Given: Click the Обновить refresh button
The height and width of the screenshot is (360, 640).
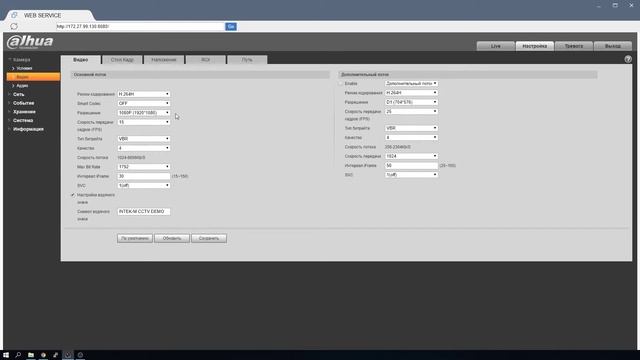Looking at the screenshot, I should pos(172,238).
